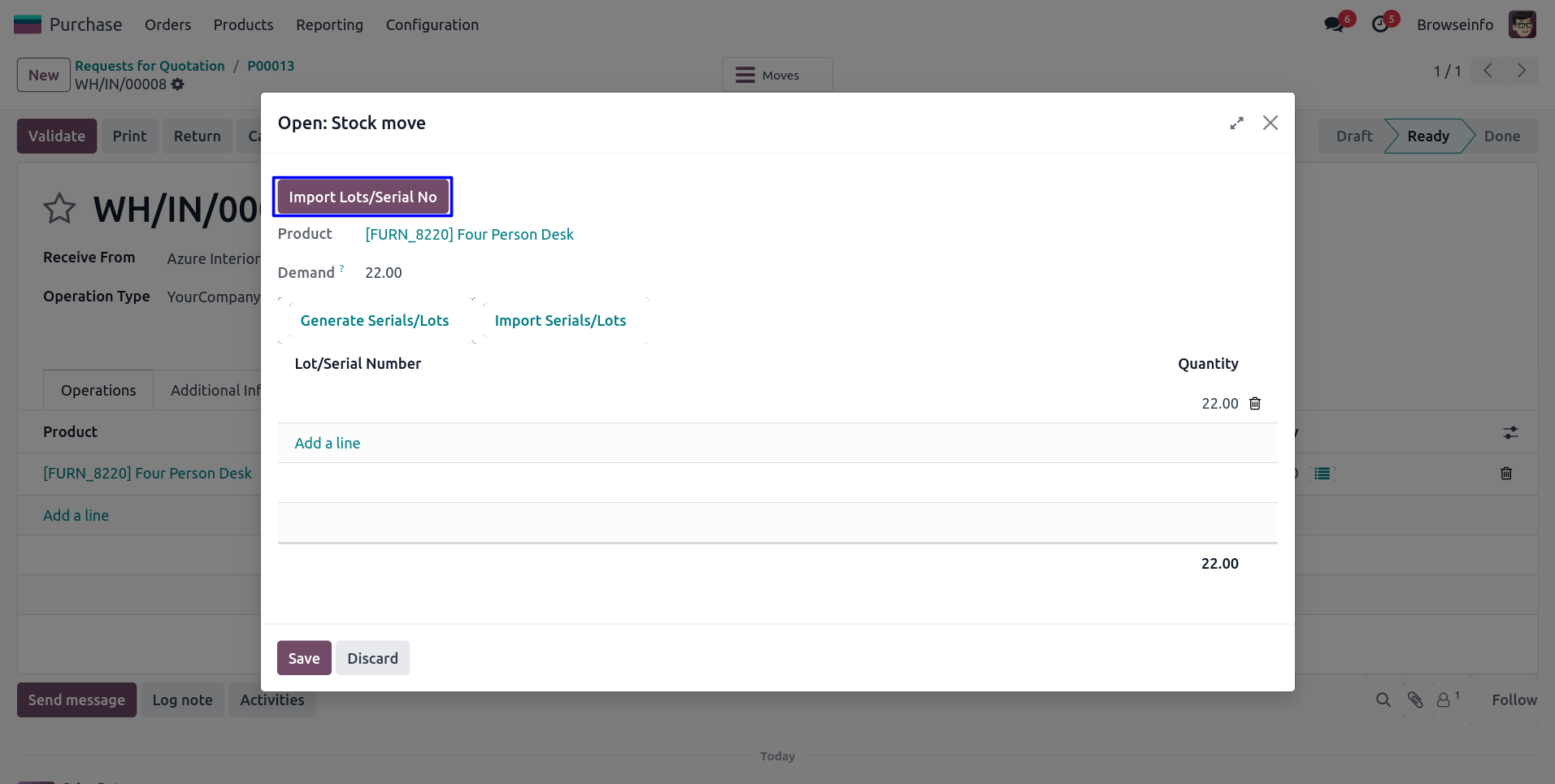Click the Purchase app title

(86, 24)
